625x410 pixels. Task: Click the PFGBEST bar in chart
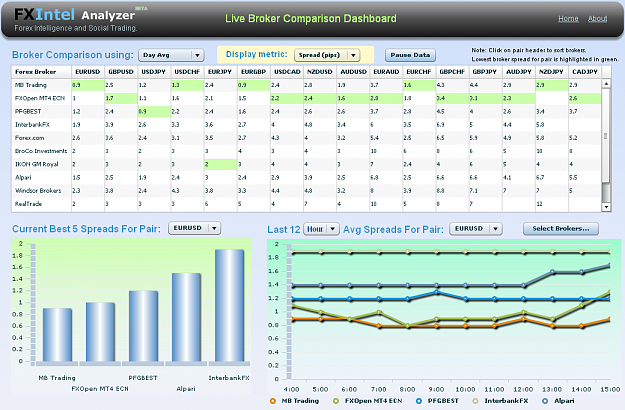143,326
